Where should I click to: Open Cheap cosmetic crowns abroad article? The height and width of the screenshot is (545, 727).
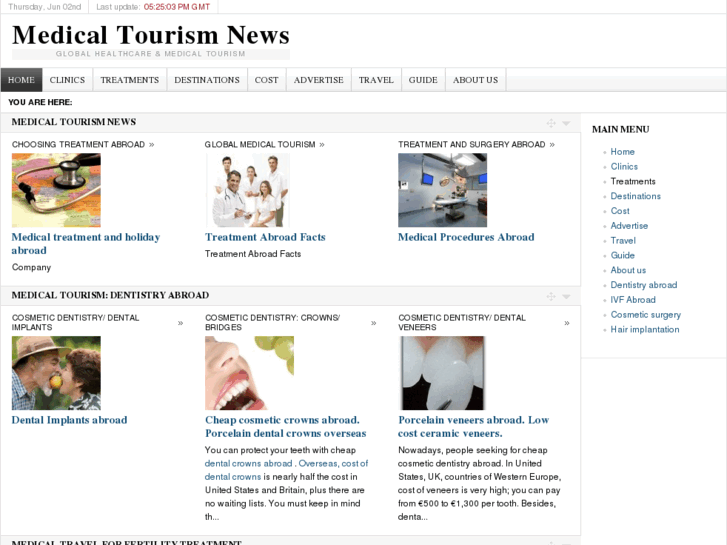click(286, 426)
